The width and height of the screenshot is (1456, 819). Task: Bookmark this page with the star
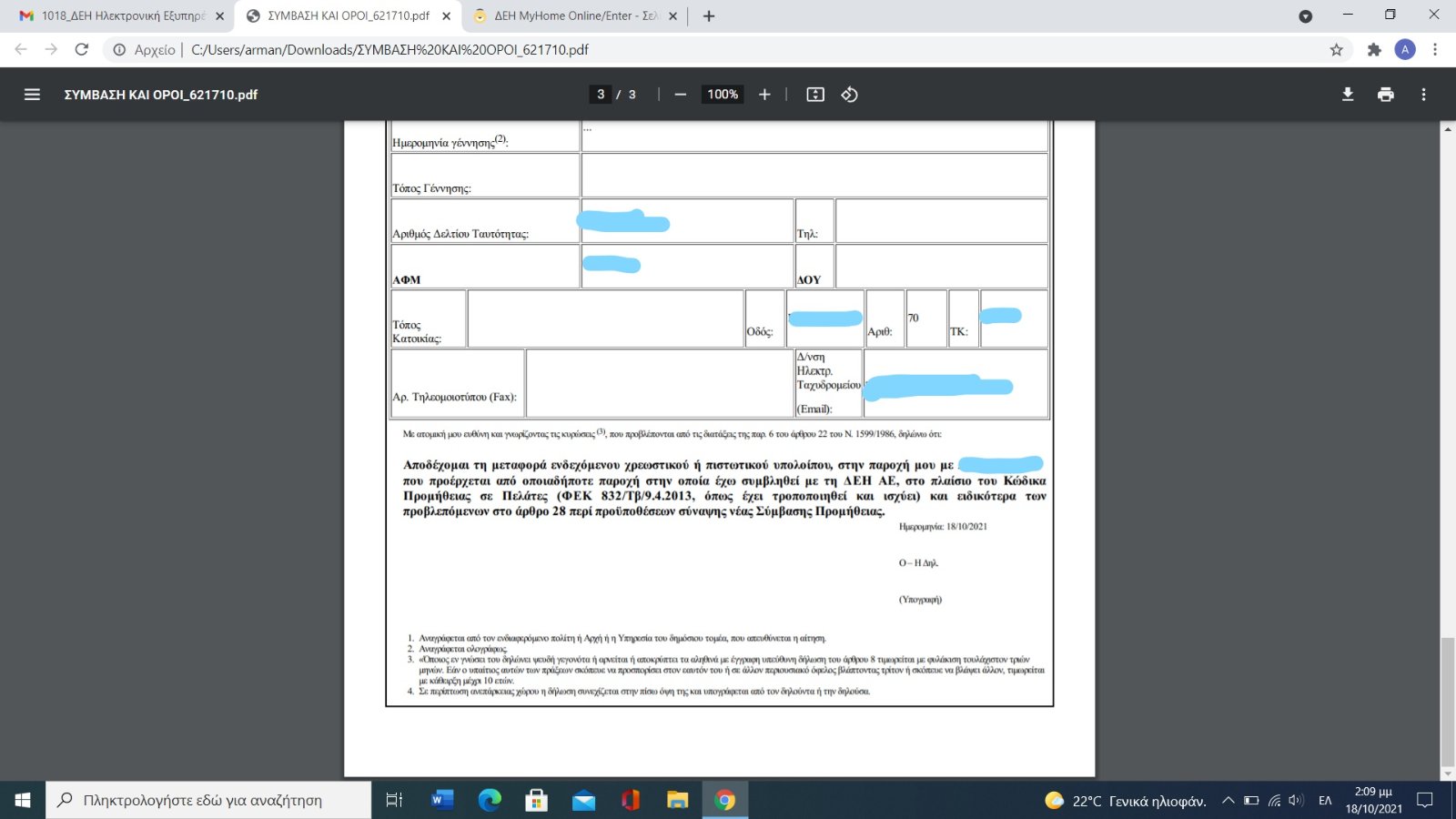coord(1336,50)
